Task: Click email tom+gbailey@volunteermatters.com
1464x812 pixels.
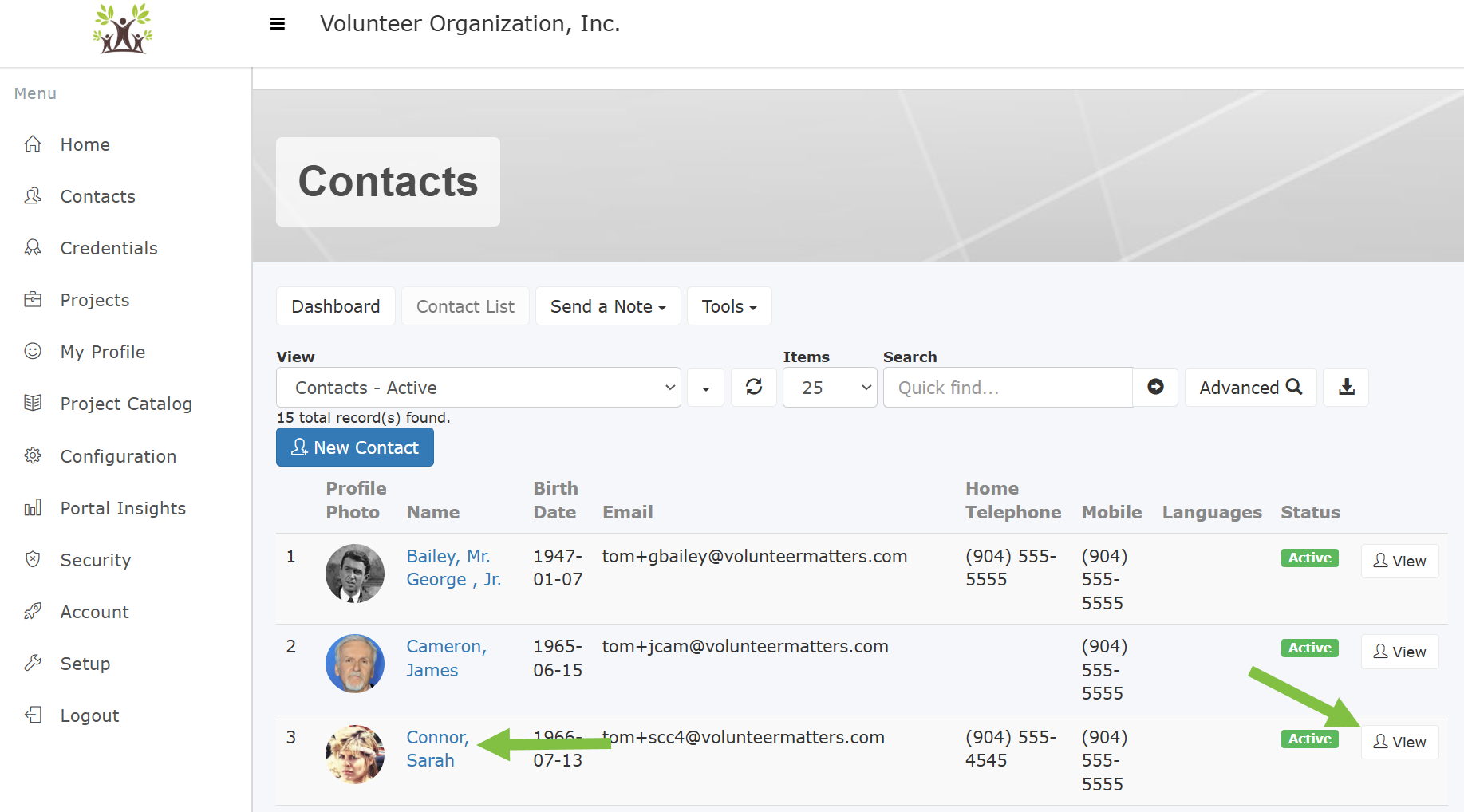Action: tap(755, 556)
